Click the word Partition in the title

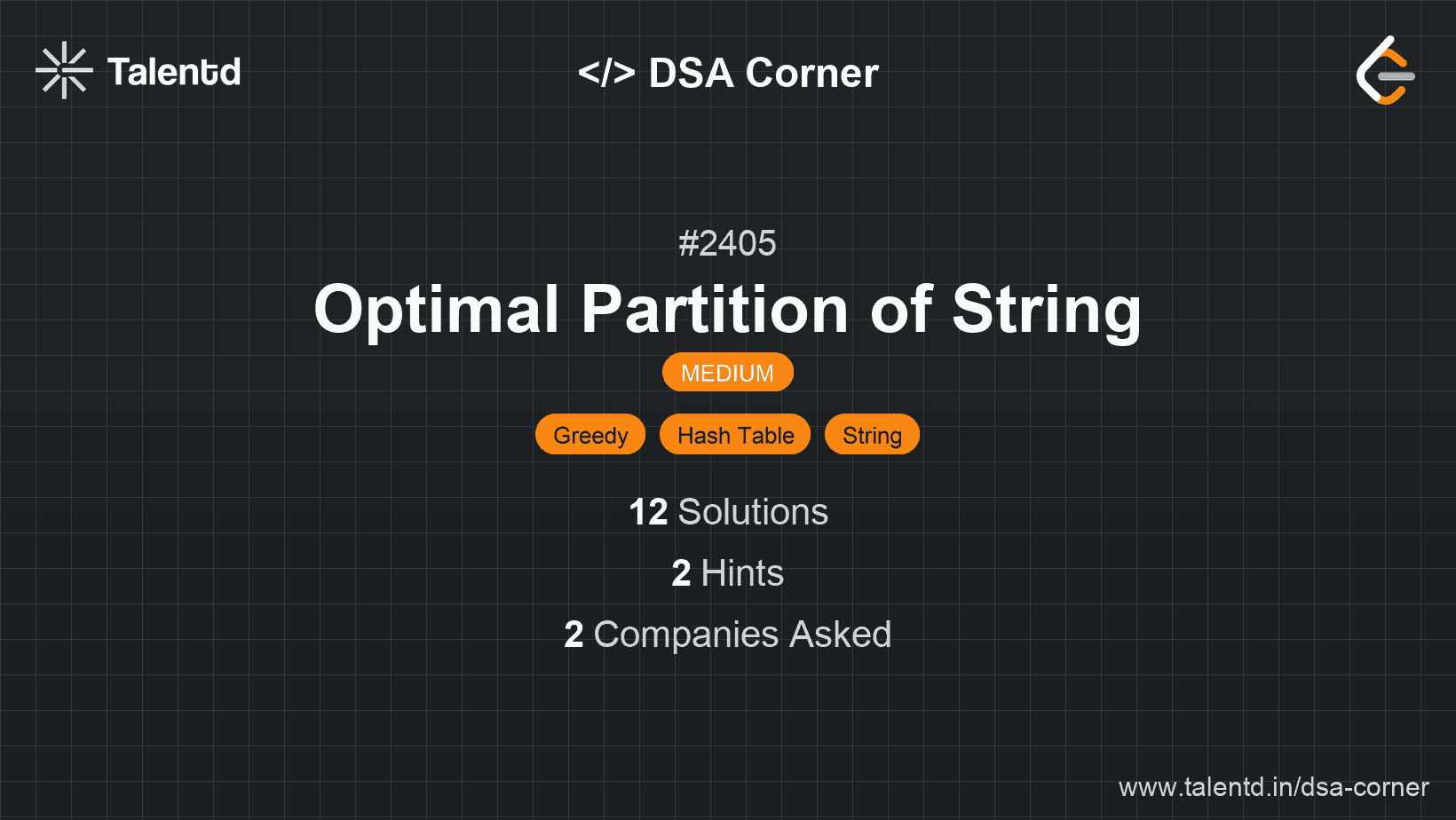pyautogui.click(x=715, y=309)
